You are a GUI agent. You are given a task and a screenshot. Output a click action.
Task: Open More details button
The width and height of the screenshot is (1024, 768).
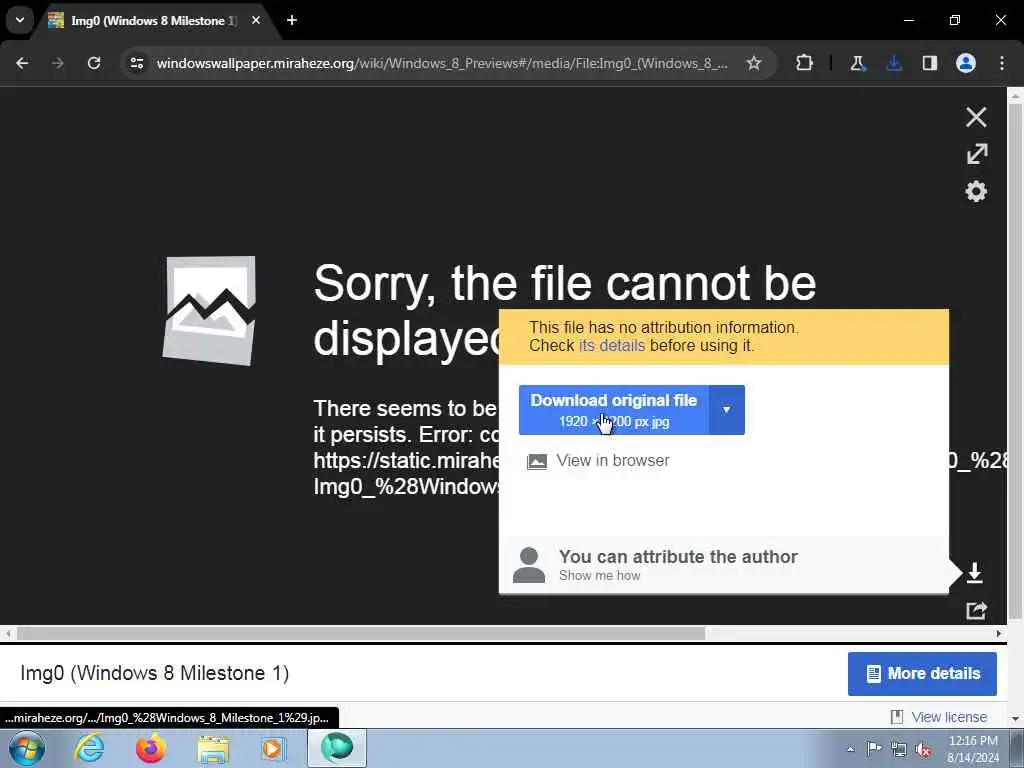(922, 673)
